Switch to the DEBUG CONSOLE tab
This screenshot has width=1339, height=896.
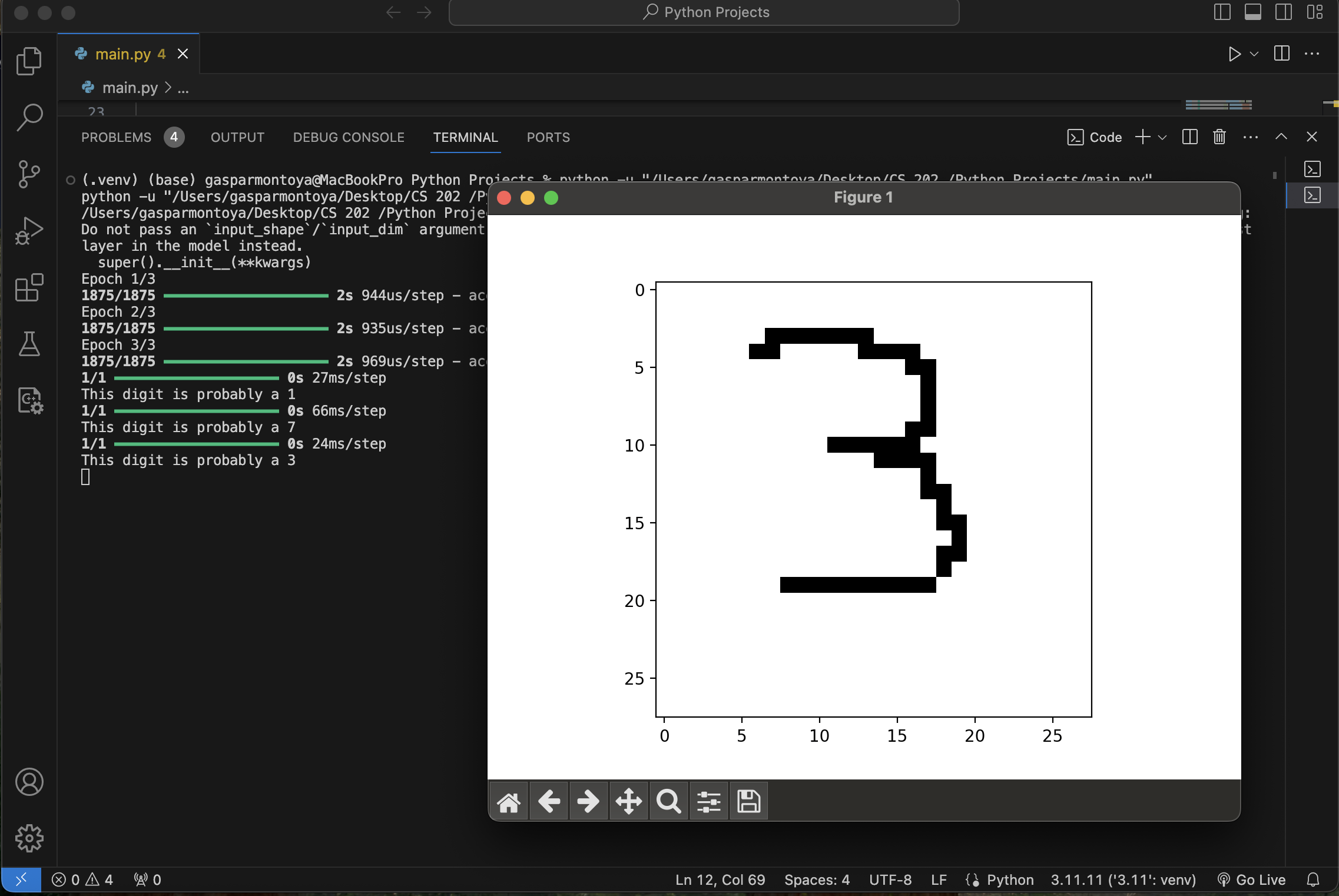[x=349, y=137]
